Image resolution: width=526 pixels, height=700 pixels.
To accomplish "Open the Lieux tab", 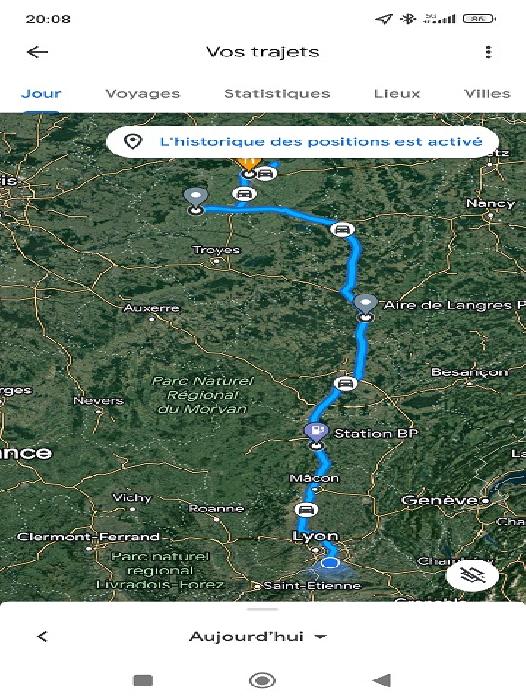I will coord(397,94).
